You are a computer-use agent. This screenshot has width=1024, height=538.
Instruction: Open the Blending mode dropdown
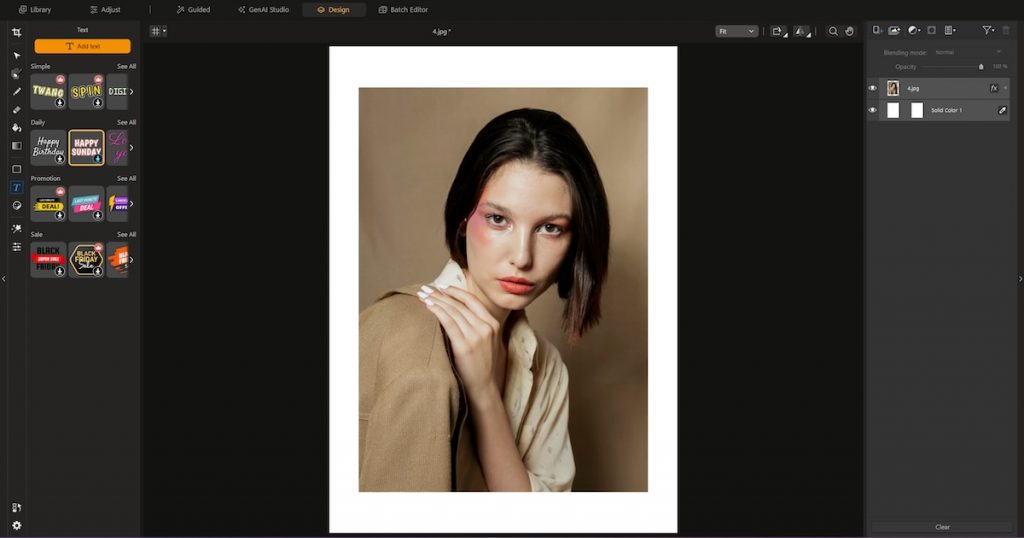point(967,52)
